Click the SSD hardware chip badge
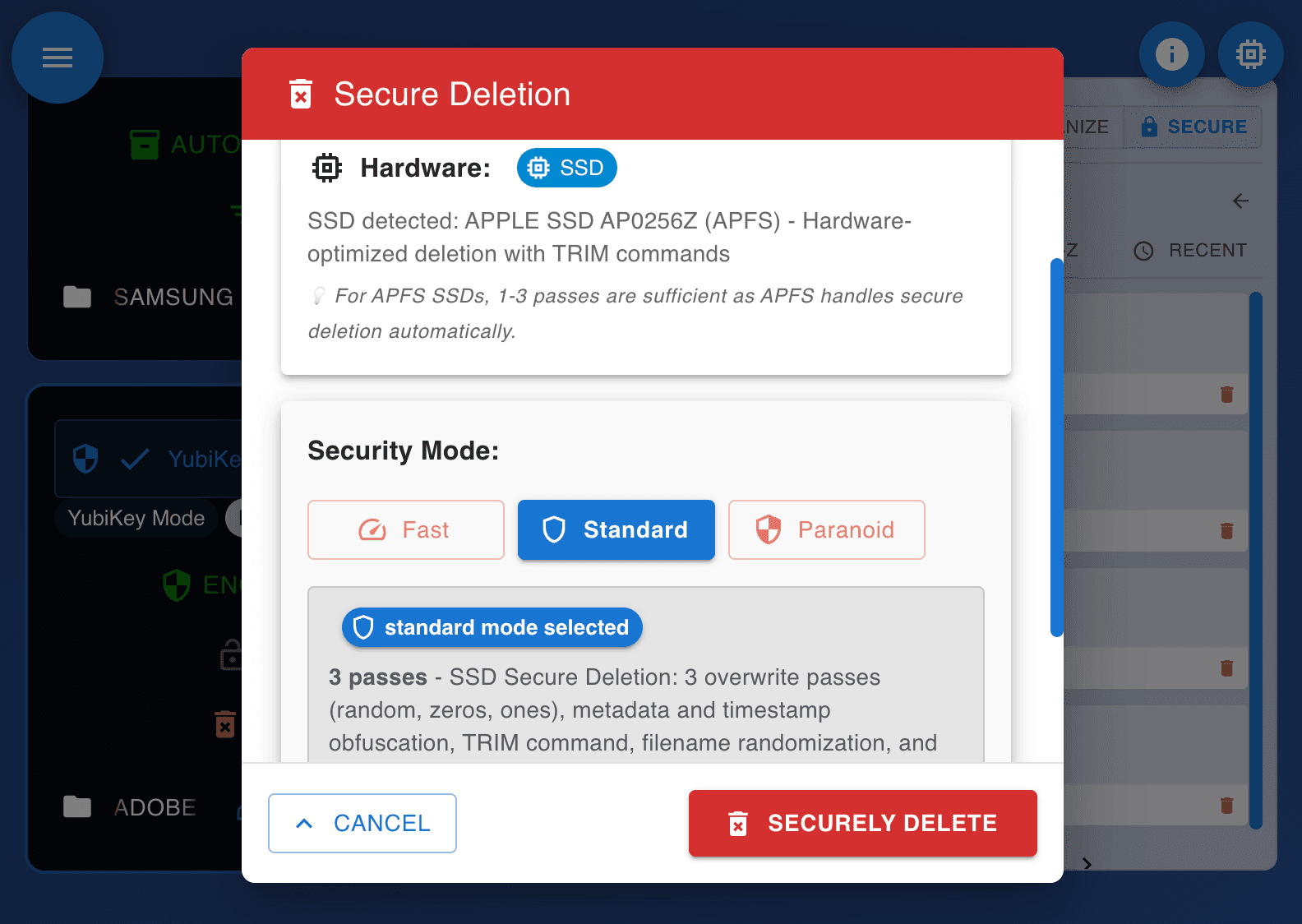Viewport: 1302px width, 924px height. tap(566, 168)
